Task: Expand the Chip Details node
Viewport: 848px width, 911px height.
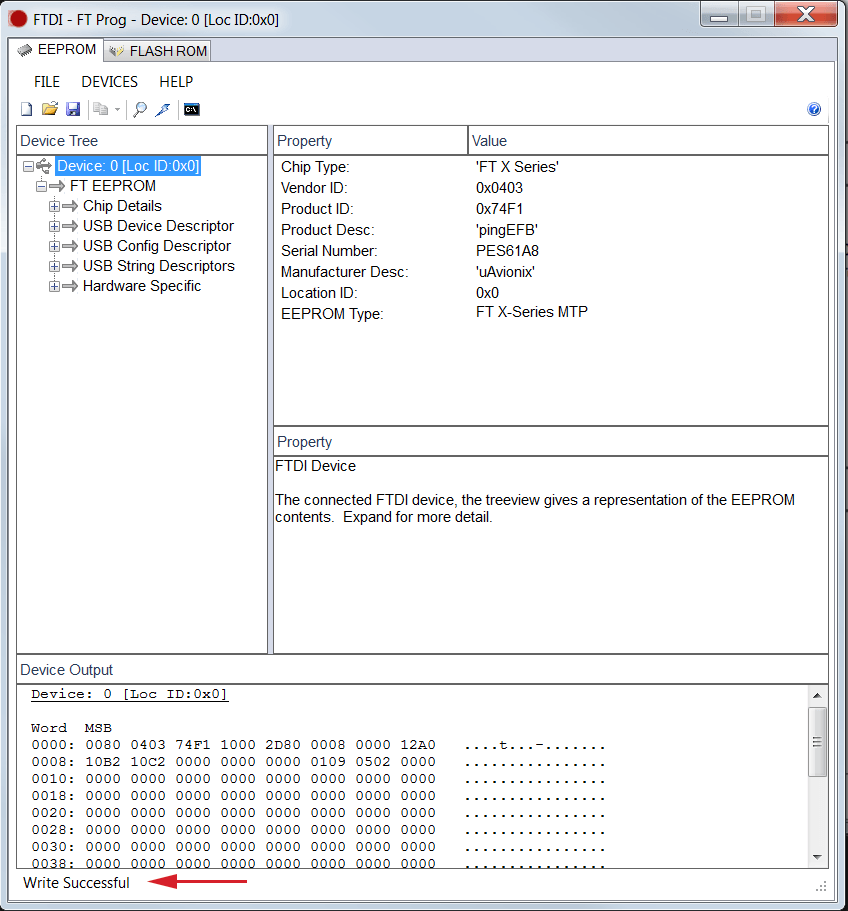Action: pyautogui.click(x=54, y=206)
